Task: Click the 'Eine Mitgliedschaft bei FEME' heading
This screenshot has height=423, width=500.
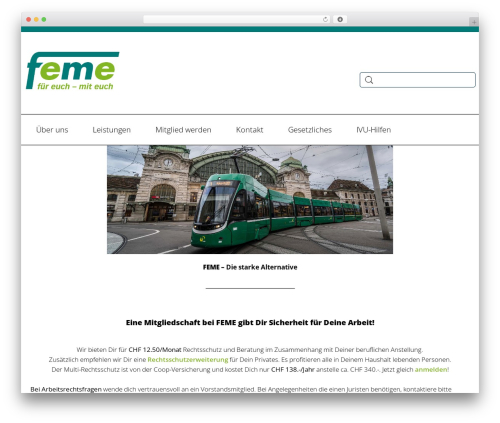Action: (x=250, y=322)
